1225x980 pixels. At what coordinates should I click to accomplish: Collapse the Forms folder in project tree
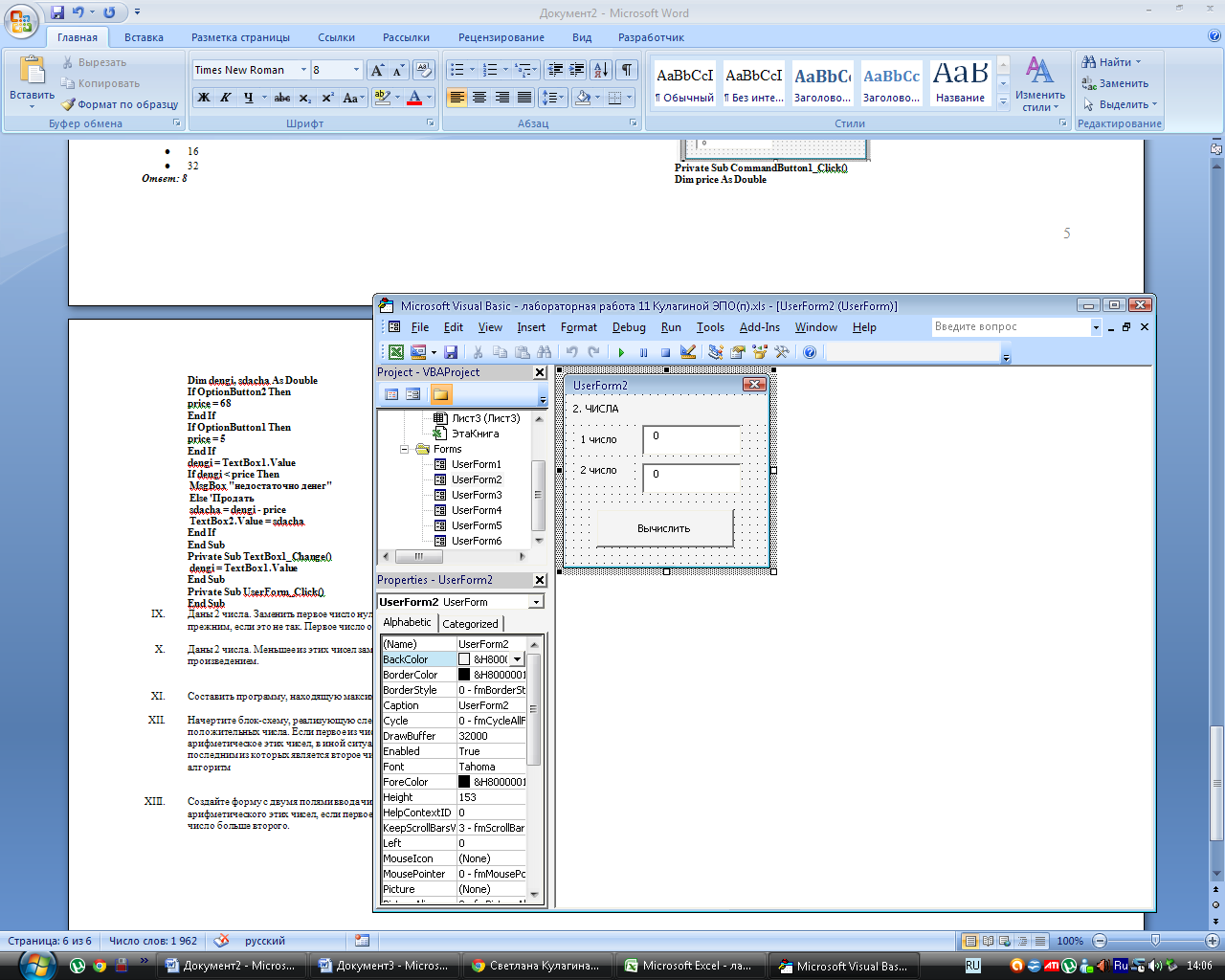click(404, 449)
